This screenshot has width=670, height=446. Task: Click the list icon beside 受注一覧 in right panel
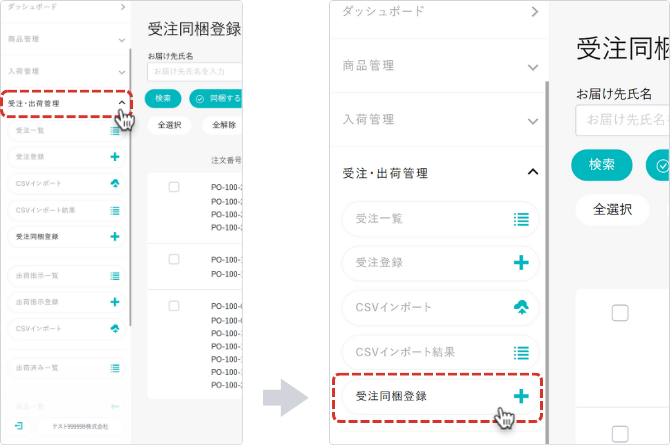click(x=521, y=220)
